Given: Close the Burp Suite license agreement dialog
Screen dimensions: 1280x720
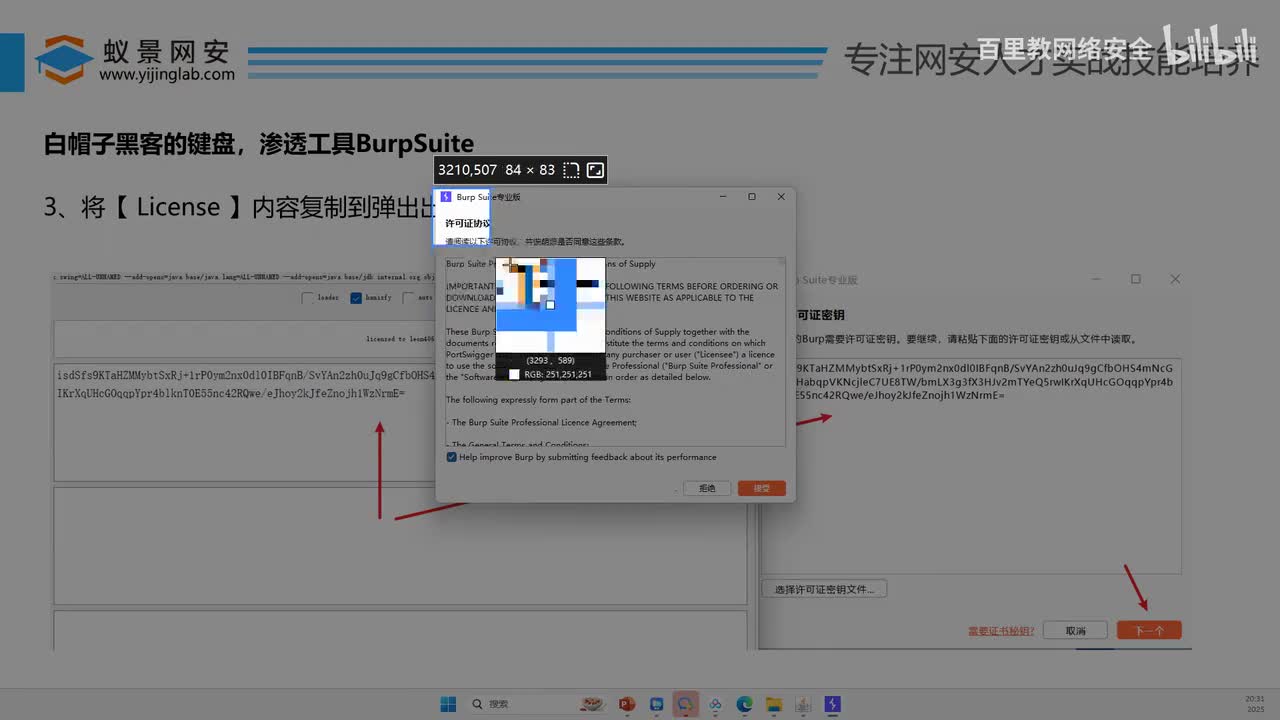Looking at the screenshot, I should [781, 197].
